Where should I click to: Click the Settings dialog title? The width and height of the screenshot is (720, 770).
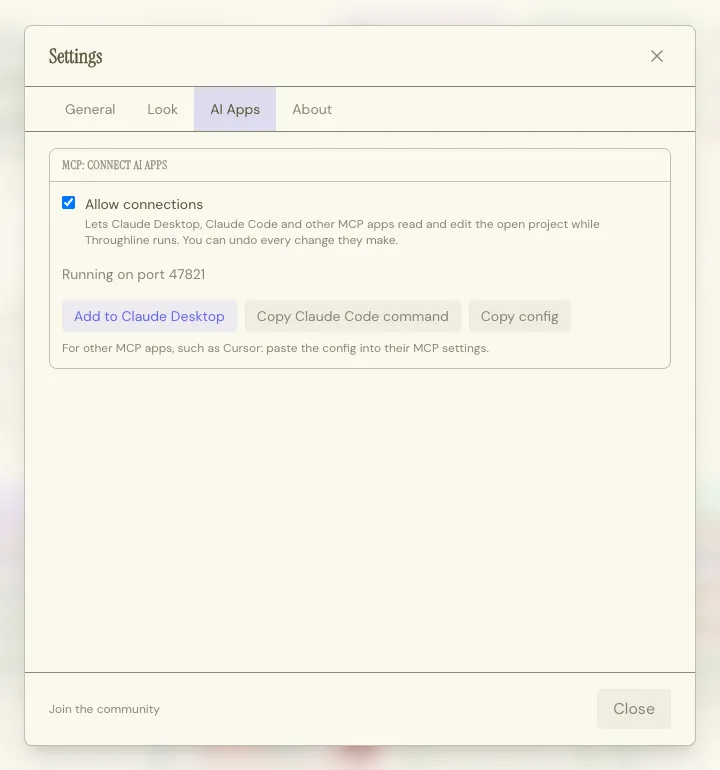point(76,56)
